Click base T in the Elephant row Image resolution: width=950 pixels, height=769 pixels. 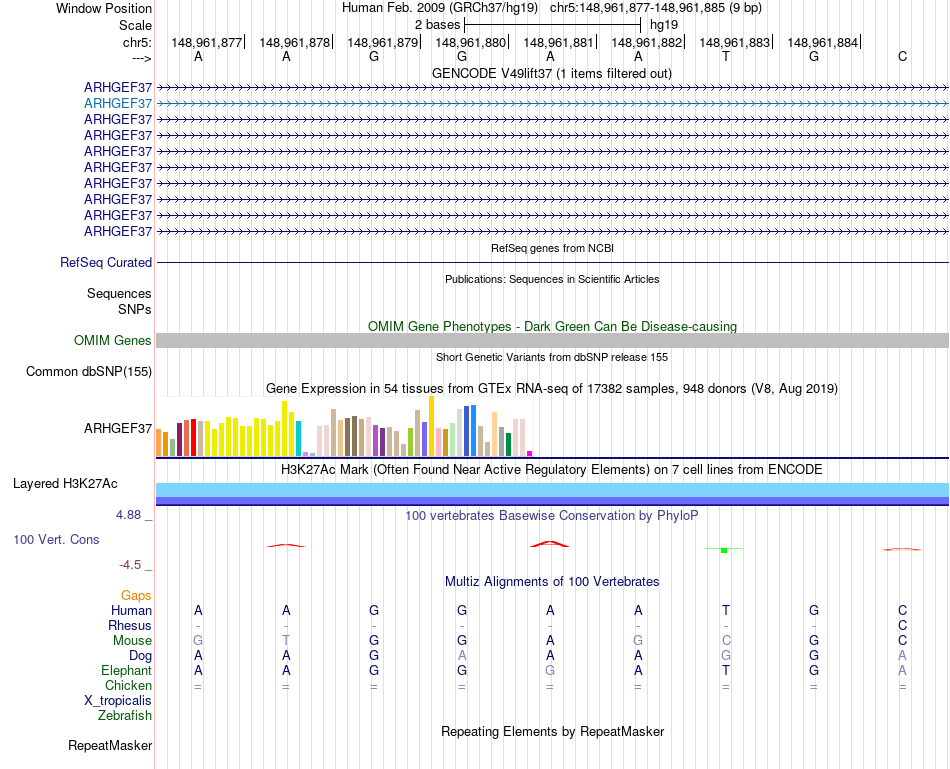pyautogui.click(x=726, y=670)
